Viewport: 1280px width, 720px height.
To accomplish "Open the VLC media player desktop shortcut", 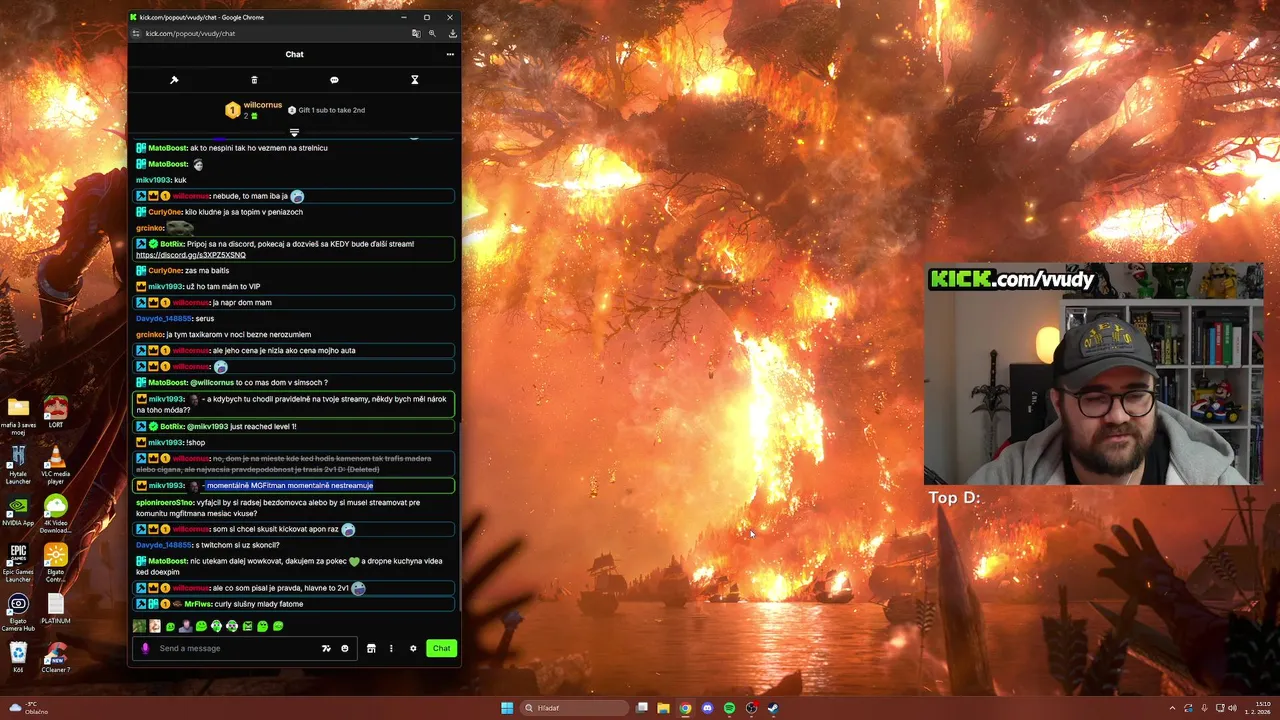I will coord(56,465).
